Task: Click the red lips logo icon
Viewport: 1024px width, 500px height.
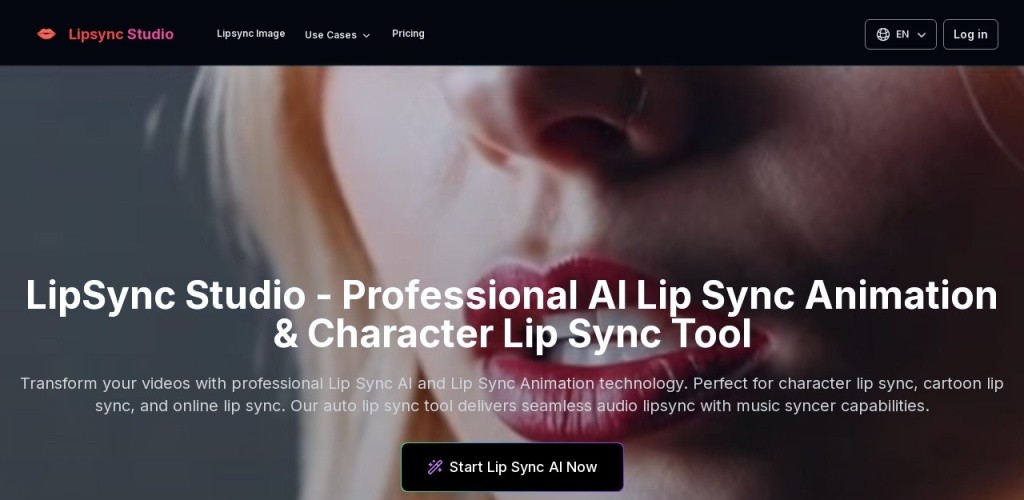Action: pyautogui.click(x=46, y=34)
